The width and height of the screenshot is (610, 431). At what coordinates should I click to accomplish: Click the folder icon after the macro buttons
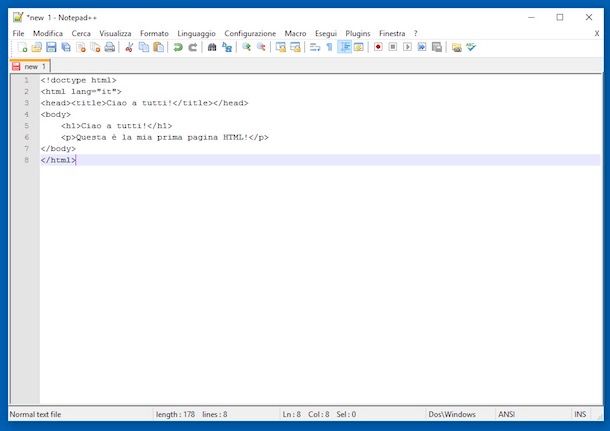456,47
